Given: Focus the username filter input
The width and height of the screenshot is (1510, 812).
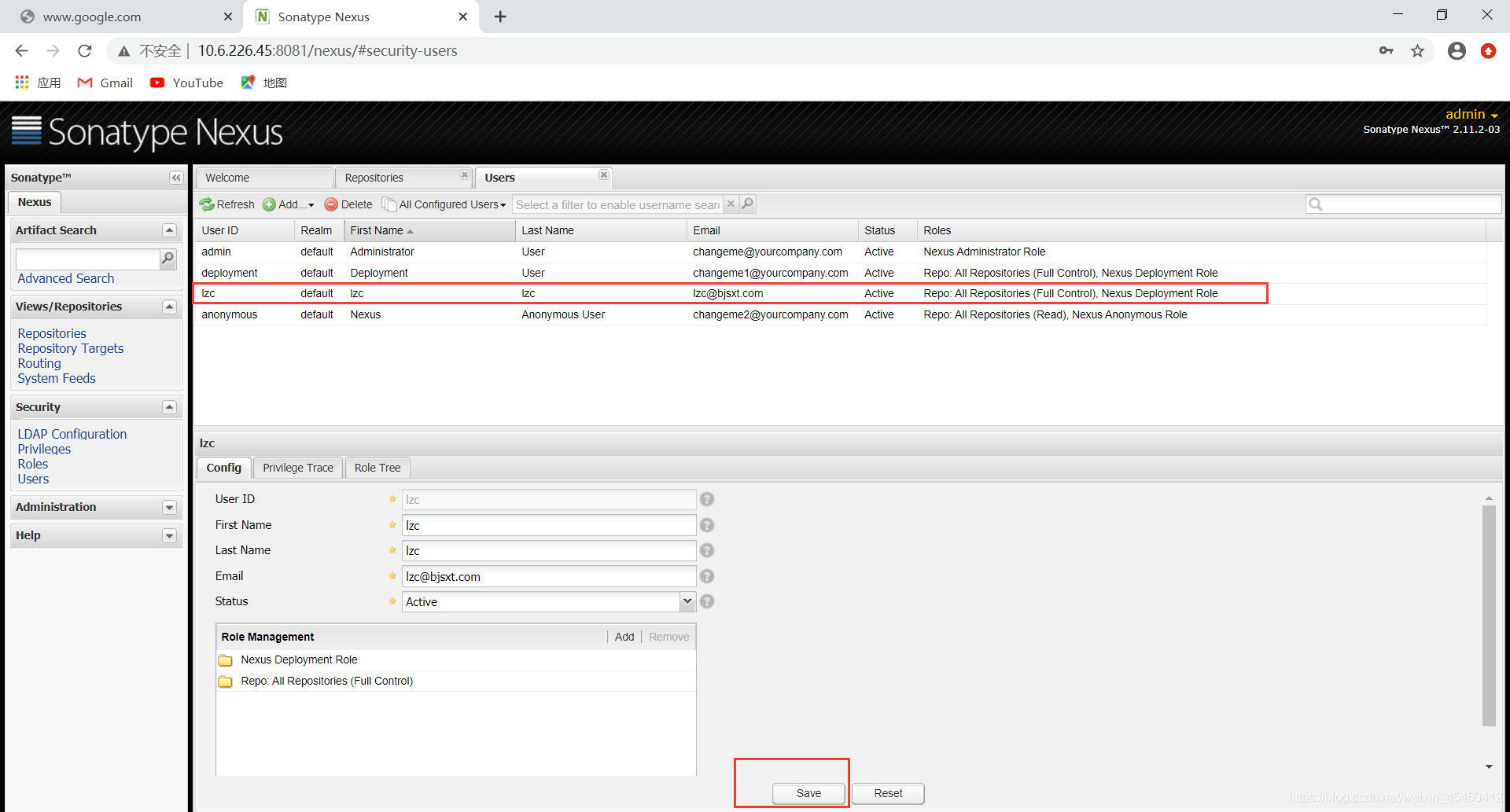Looking at the screenshot, I should [617, 204].
